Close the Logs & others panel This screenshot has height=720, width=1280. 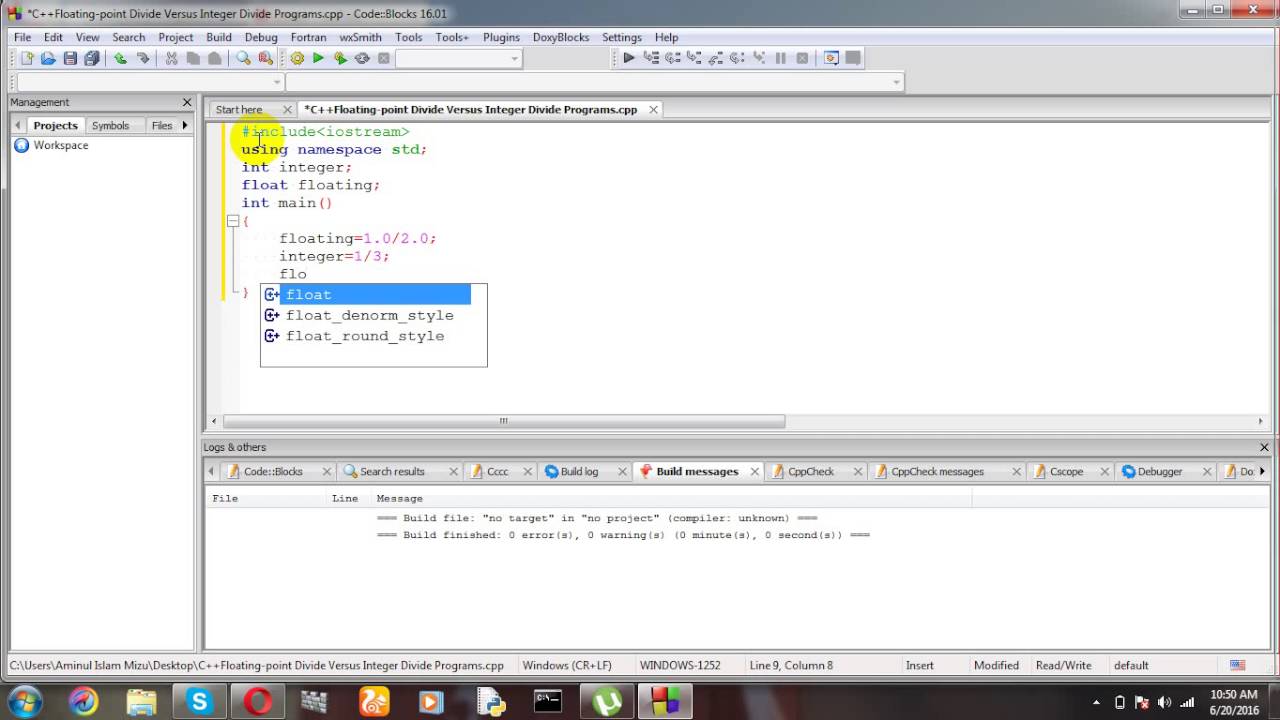[1264, 447]
